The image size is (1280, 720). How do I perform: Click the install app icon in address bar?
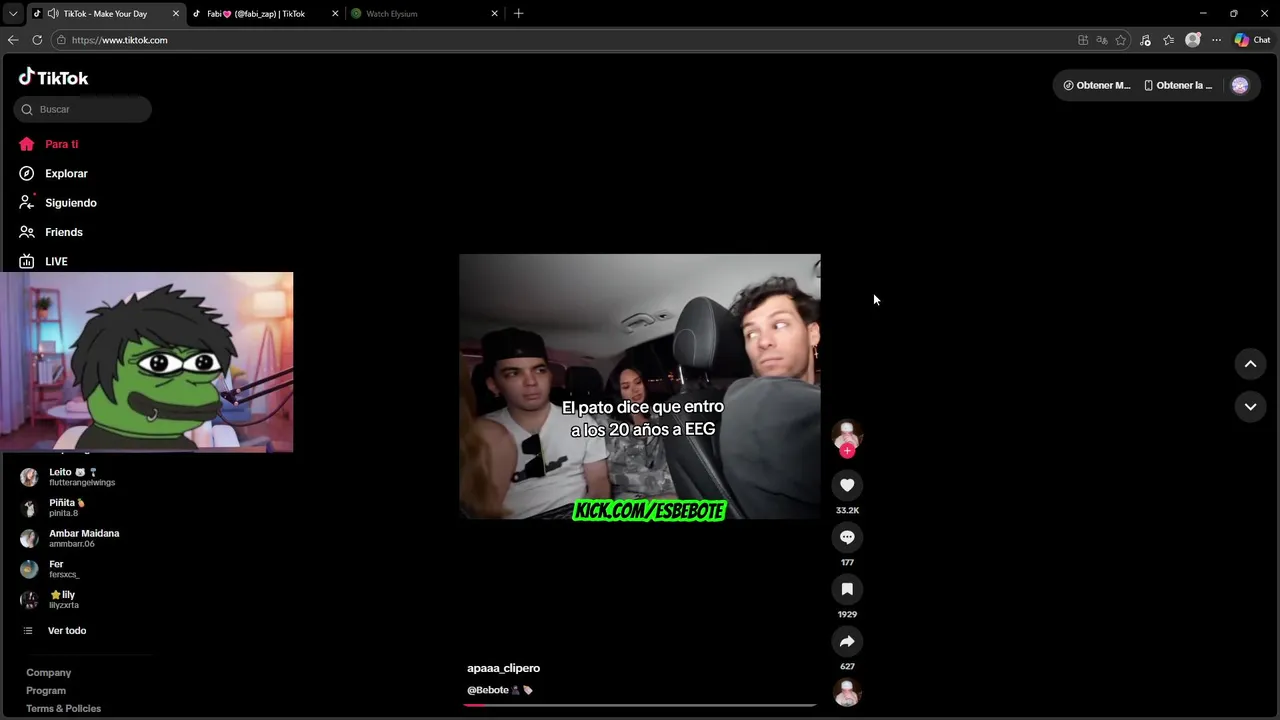pos(1083,40)
